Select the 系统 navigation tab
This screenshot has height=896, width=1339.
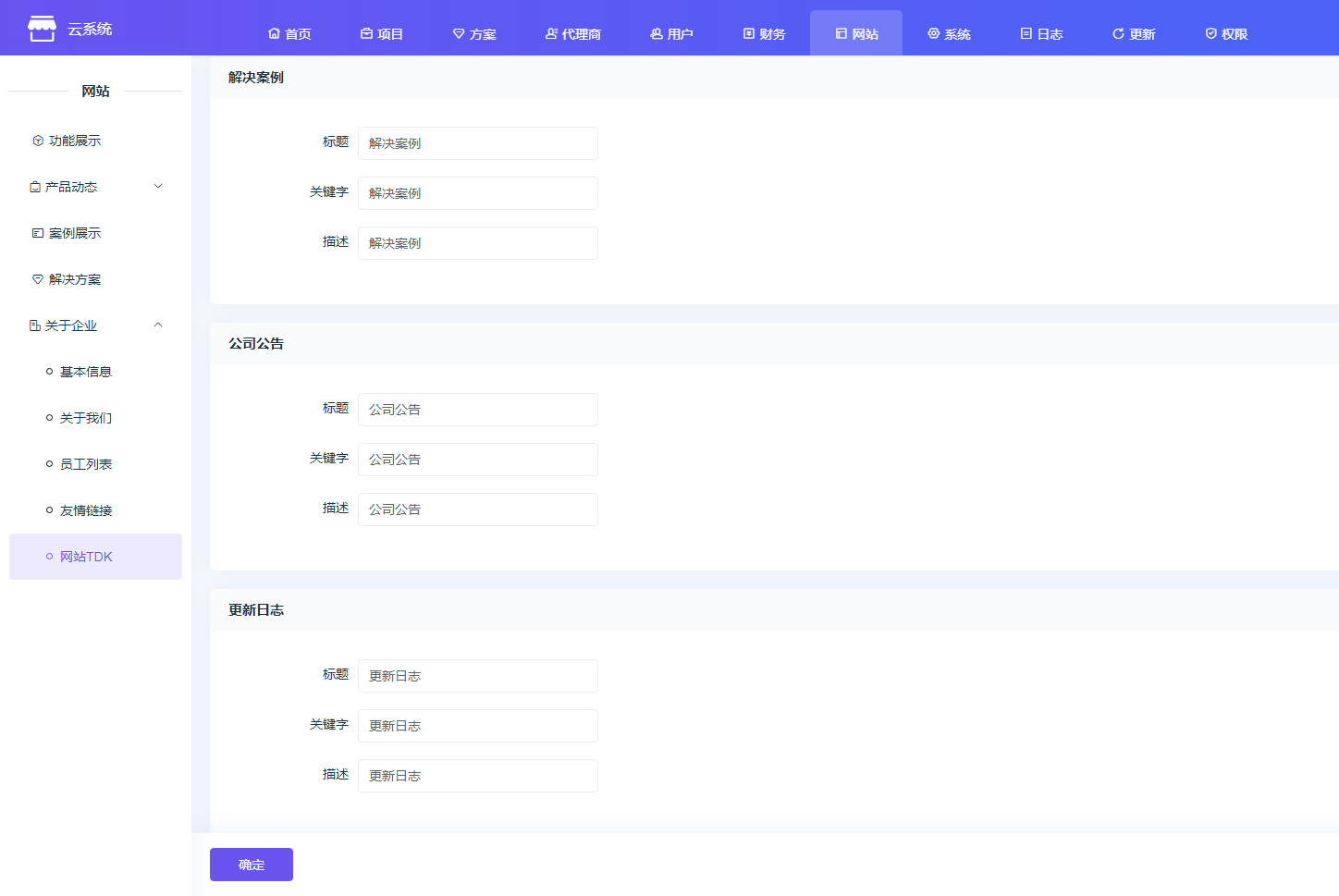pos(949,33)
